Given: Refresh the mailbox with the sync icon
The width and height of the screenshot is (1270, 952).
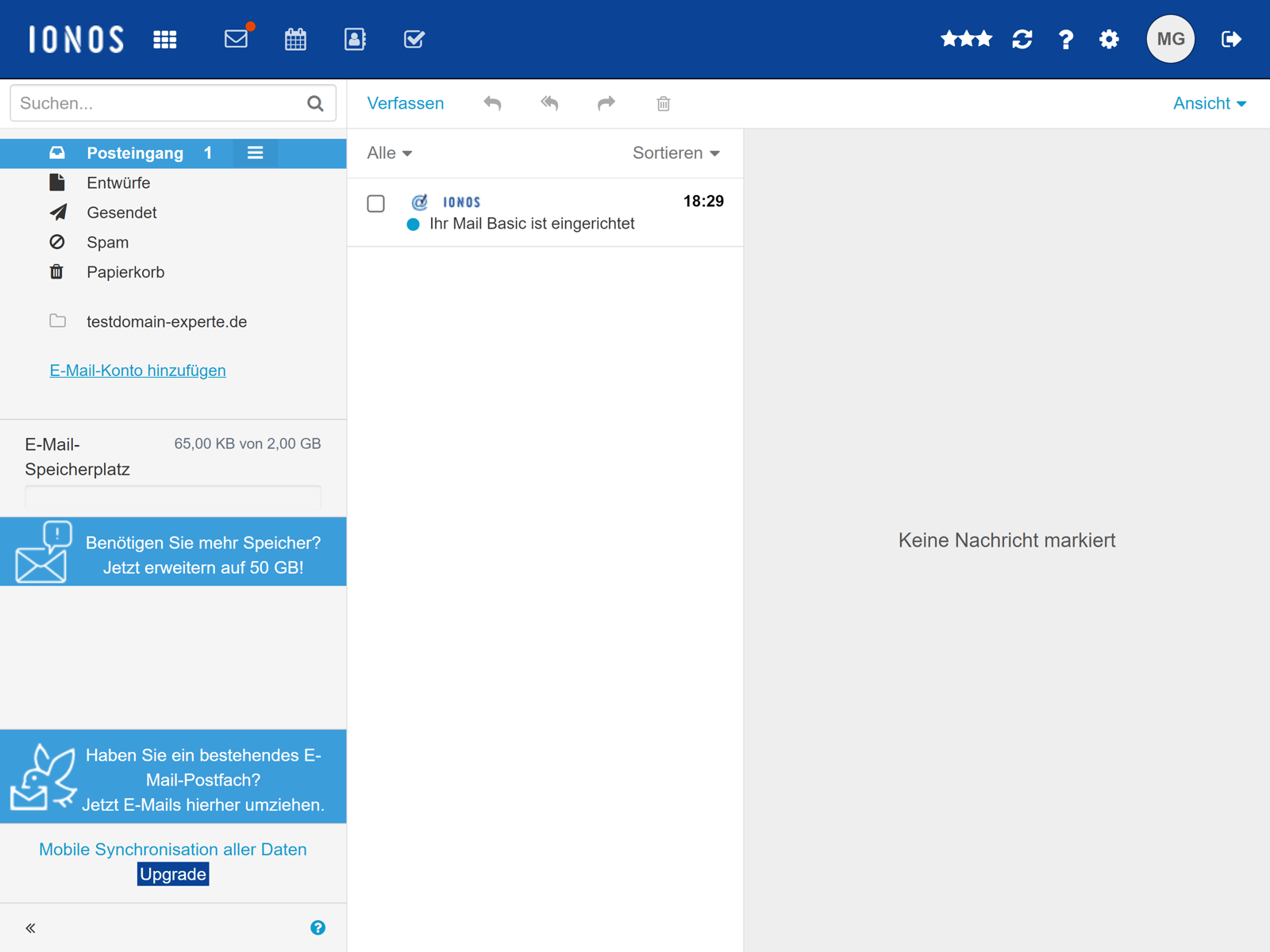Looking at the screenshot, I should pos(1022,39).
